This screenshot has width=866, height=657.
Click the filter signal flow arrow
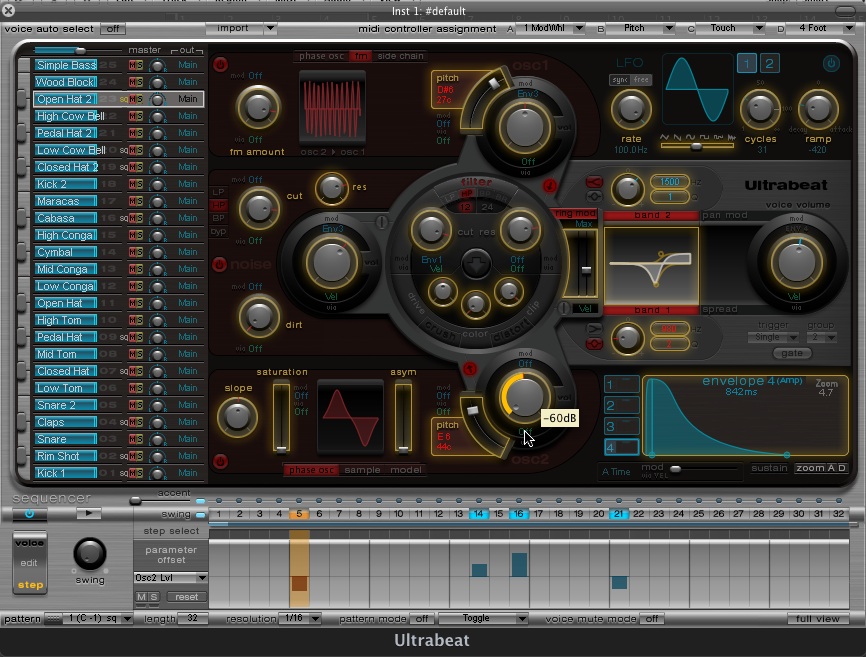(475, 265)
